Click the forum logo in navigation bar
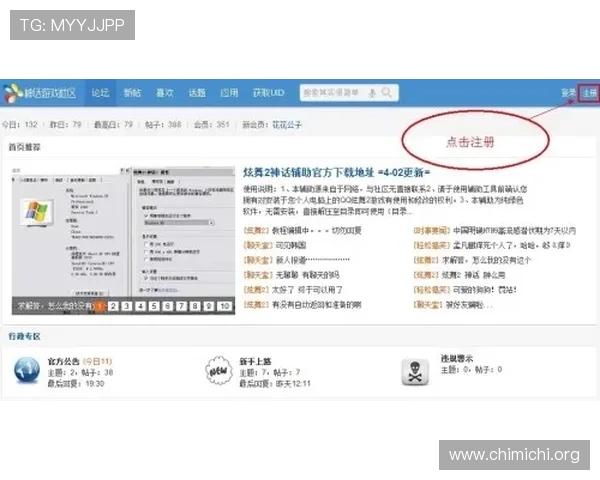600x480 pixels. click(x=40, y=93)
